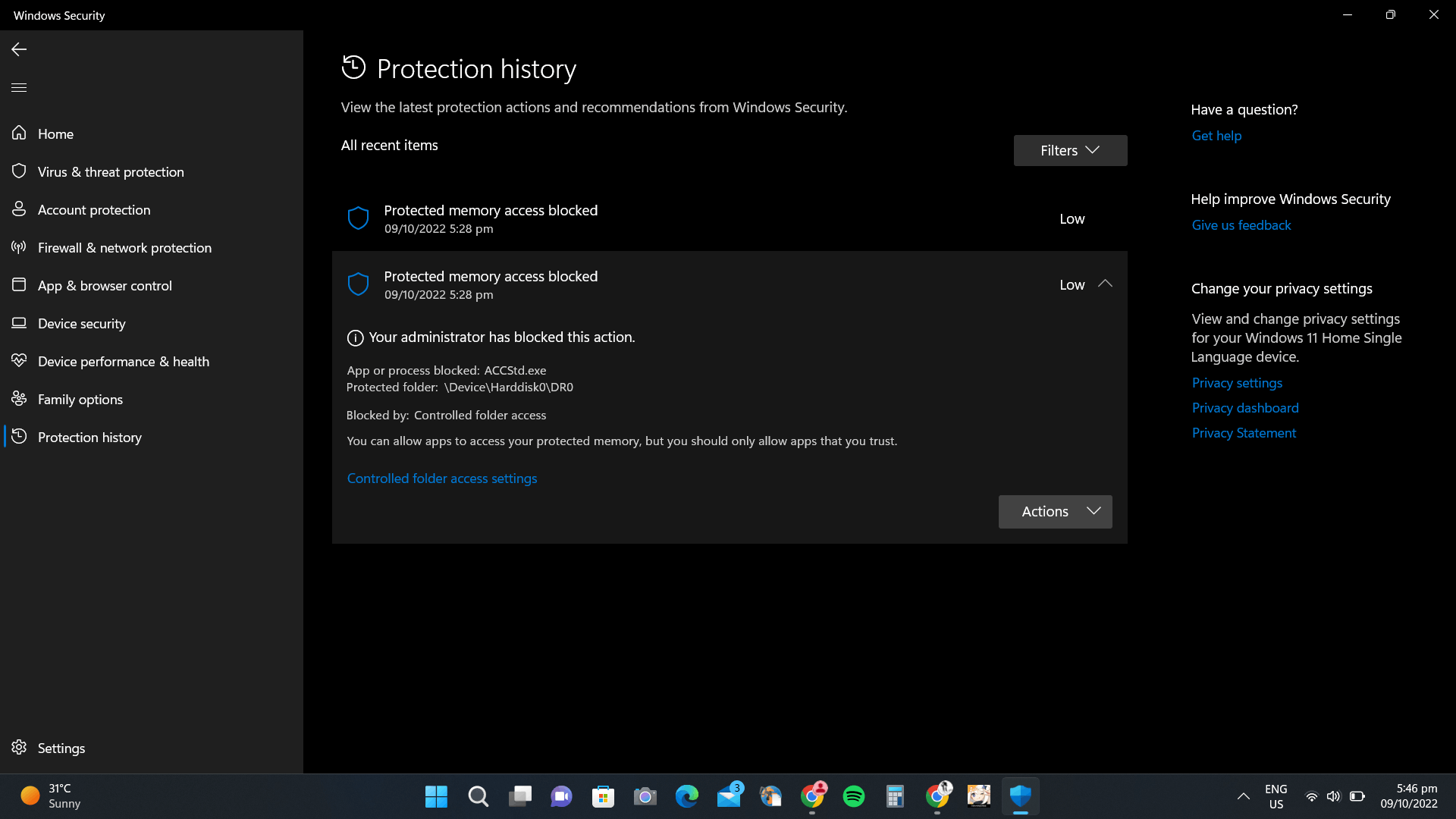Open App & browser control
Screen dimensions: 1456x819
coord(104,285)
